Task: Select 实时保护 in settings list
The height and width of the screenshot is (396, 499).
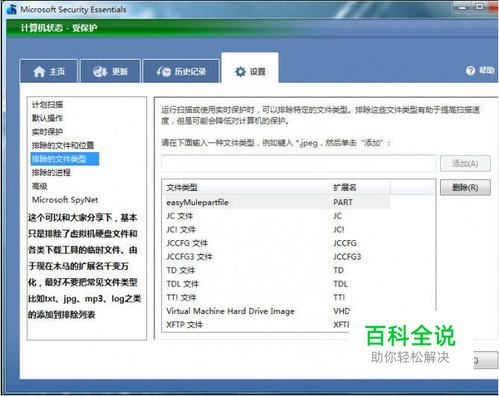Action: 47,132
